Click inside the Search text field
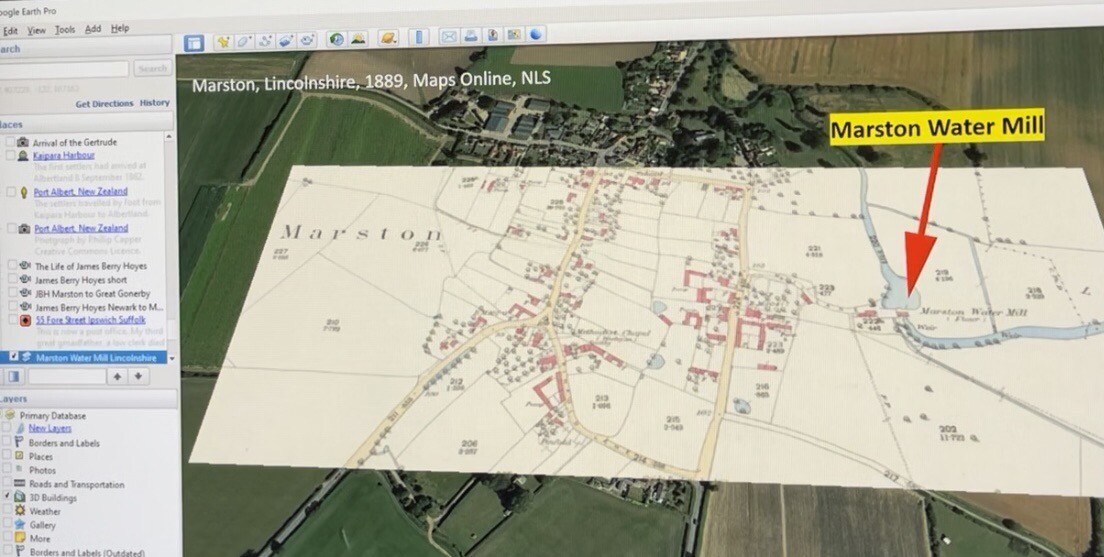The image size is (1104, 557). tap(64, 69)
